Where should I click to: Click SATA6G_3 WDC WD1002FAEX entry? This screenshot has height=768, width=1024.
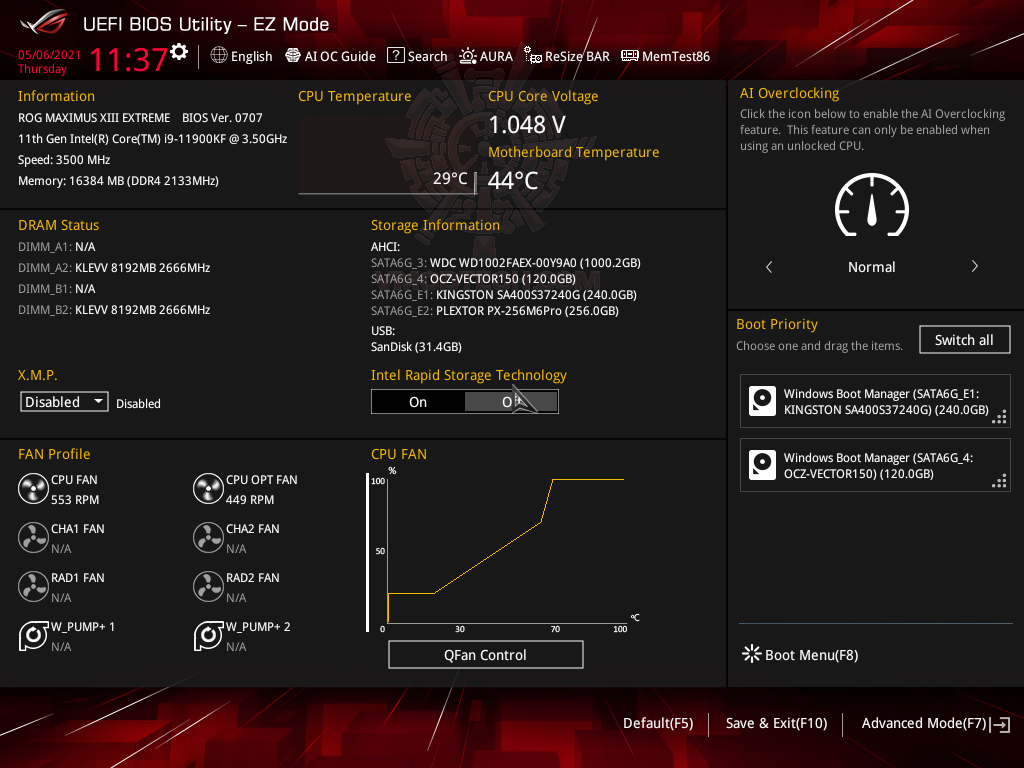[505, 263]
